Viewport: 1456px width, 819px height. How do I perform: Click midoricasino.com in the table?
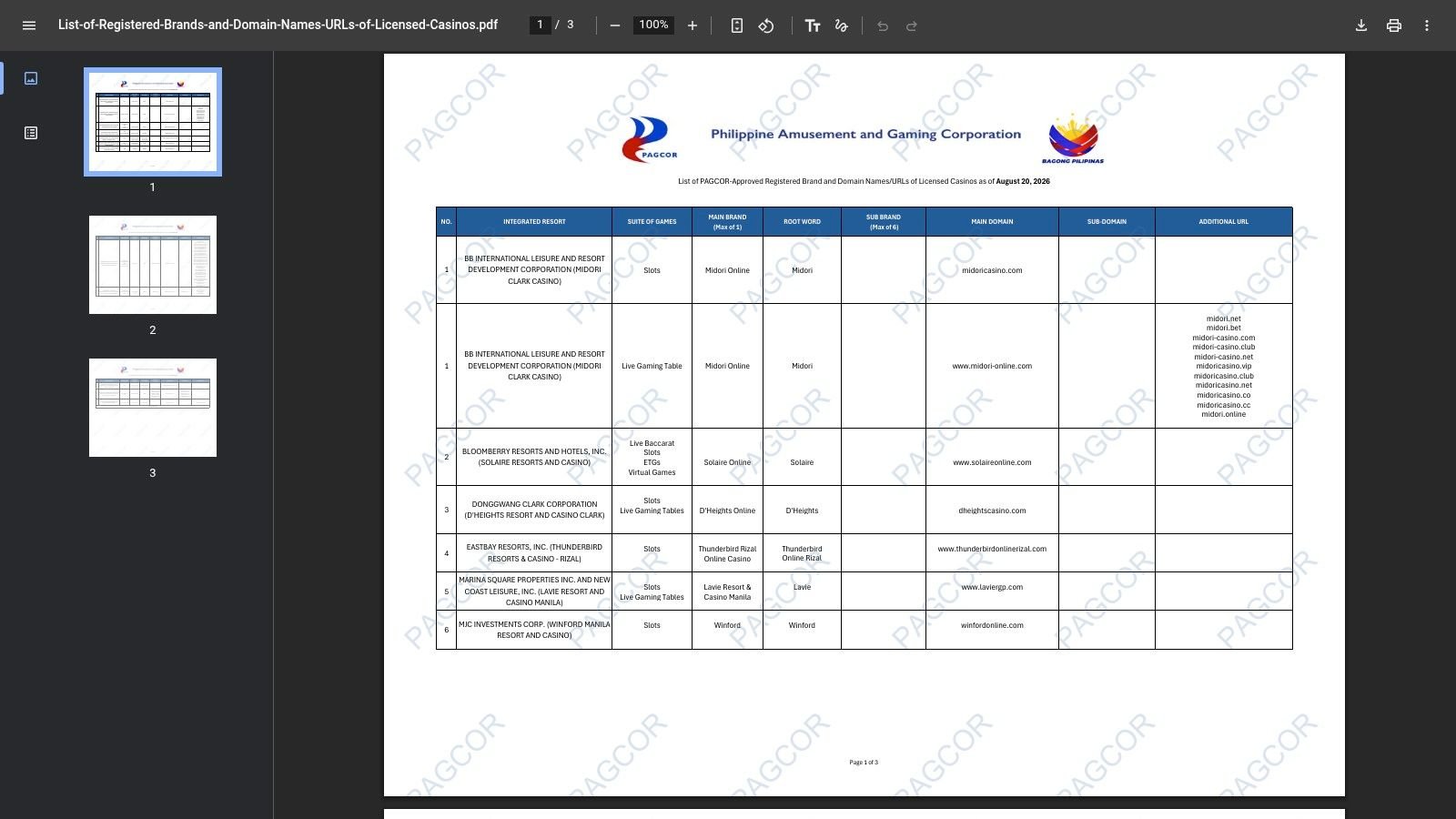[992, 270]
